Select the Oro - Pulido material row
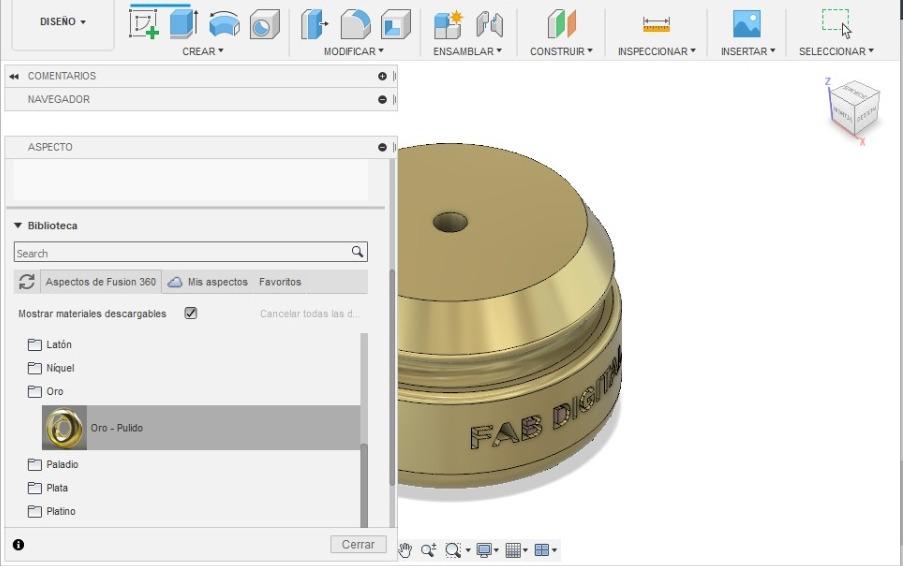Image resolution: width=903 pixels, height=566 pixels. [x=201, y=427]
